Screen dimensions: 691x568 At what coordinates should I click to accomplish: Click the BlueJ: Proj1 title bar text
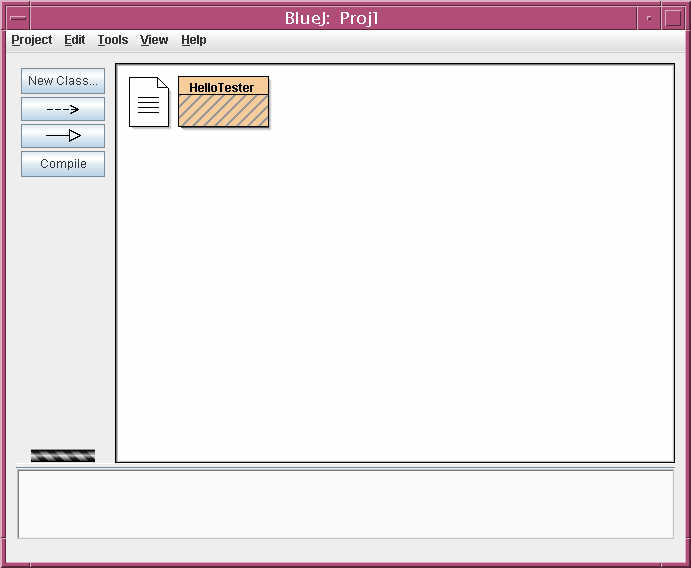click(331, 19)
